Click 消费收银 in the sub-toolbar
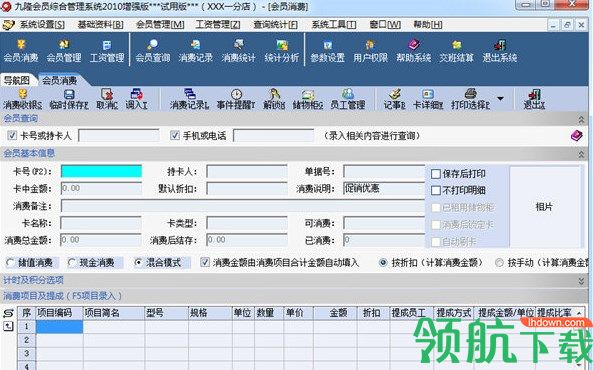593x370 pixels. click(x=23, y=99)
